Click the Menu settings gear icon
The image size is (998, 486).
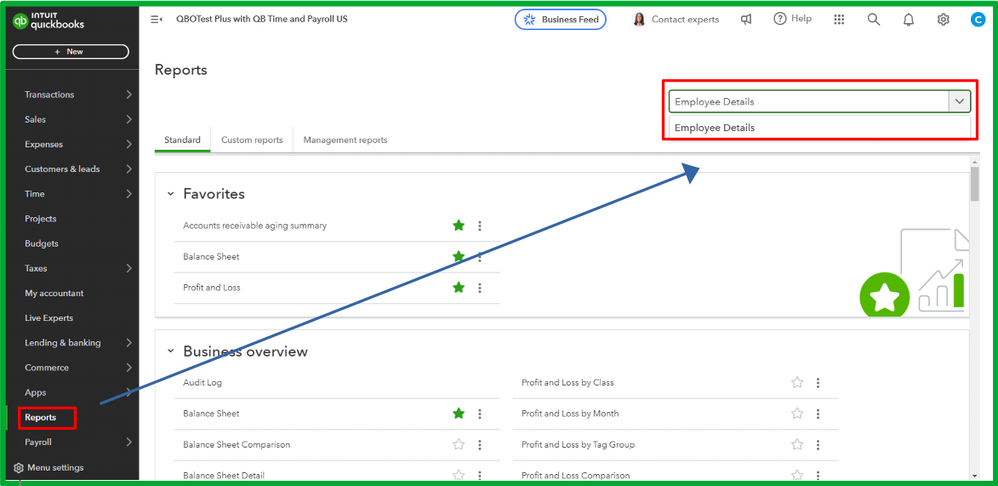pyautogui.click(x=18, y=468)
